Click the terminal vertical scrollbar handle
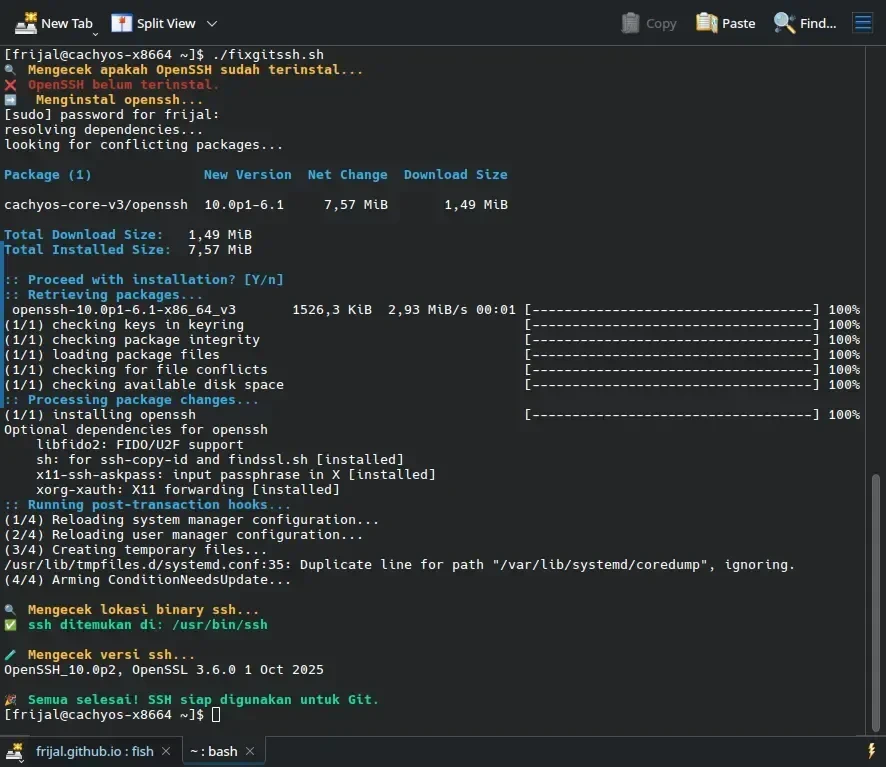The width and height of the screenshot is (886, 767). tap(875, 603)
